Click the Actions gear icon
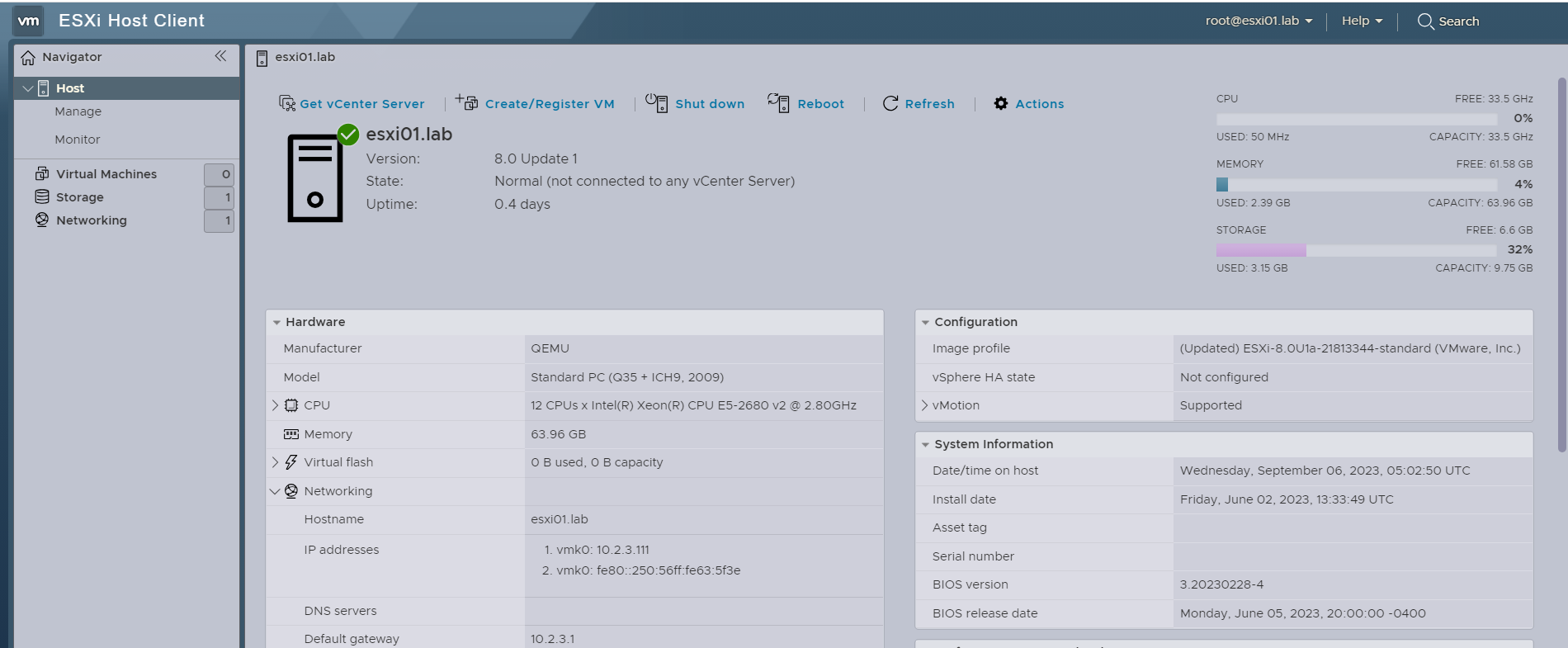Screen dimensions: 1568x648 [x=1001, y=103]
